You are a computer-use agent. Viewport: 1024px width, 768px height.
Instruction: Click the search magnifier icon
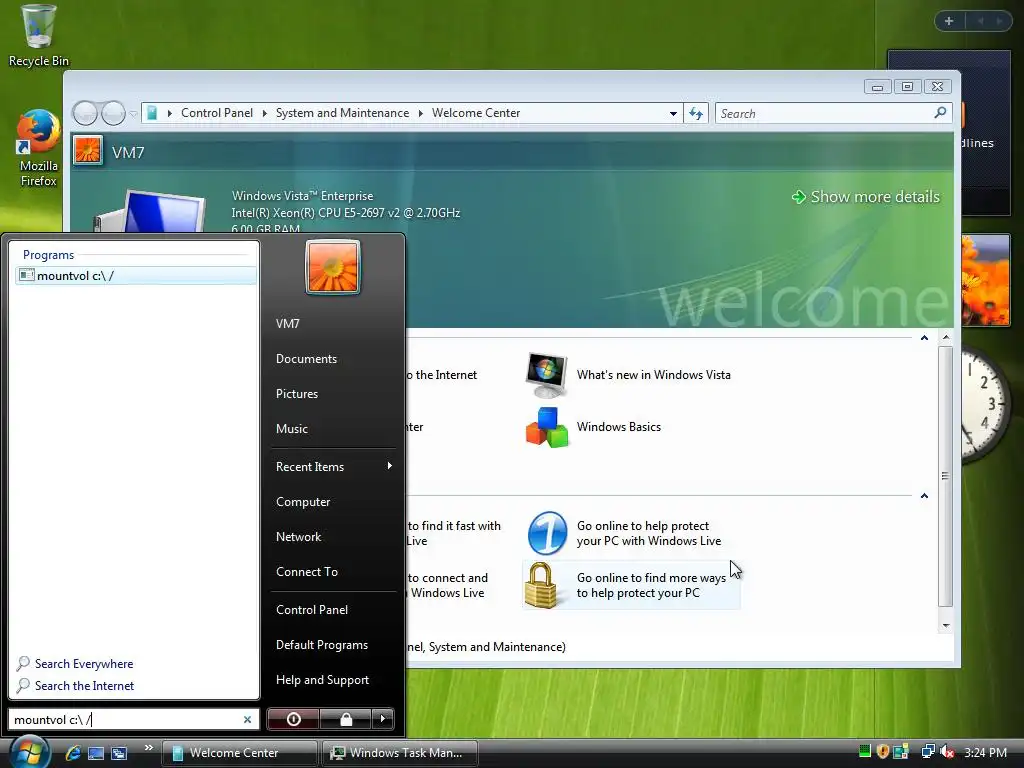[x=940, y=113]
